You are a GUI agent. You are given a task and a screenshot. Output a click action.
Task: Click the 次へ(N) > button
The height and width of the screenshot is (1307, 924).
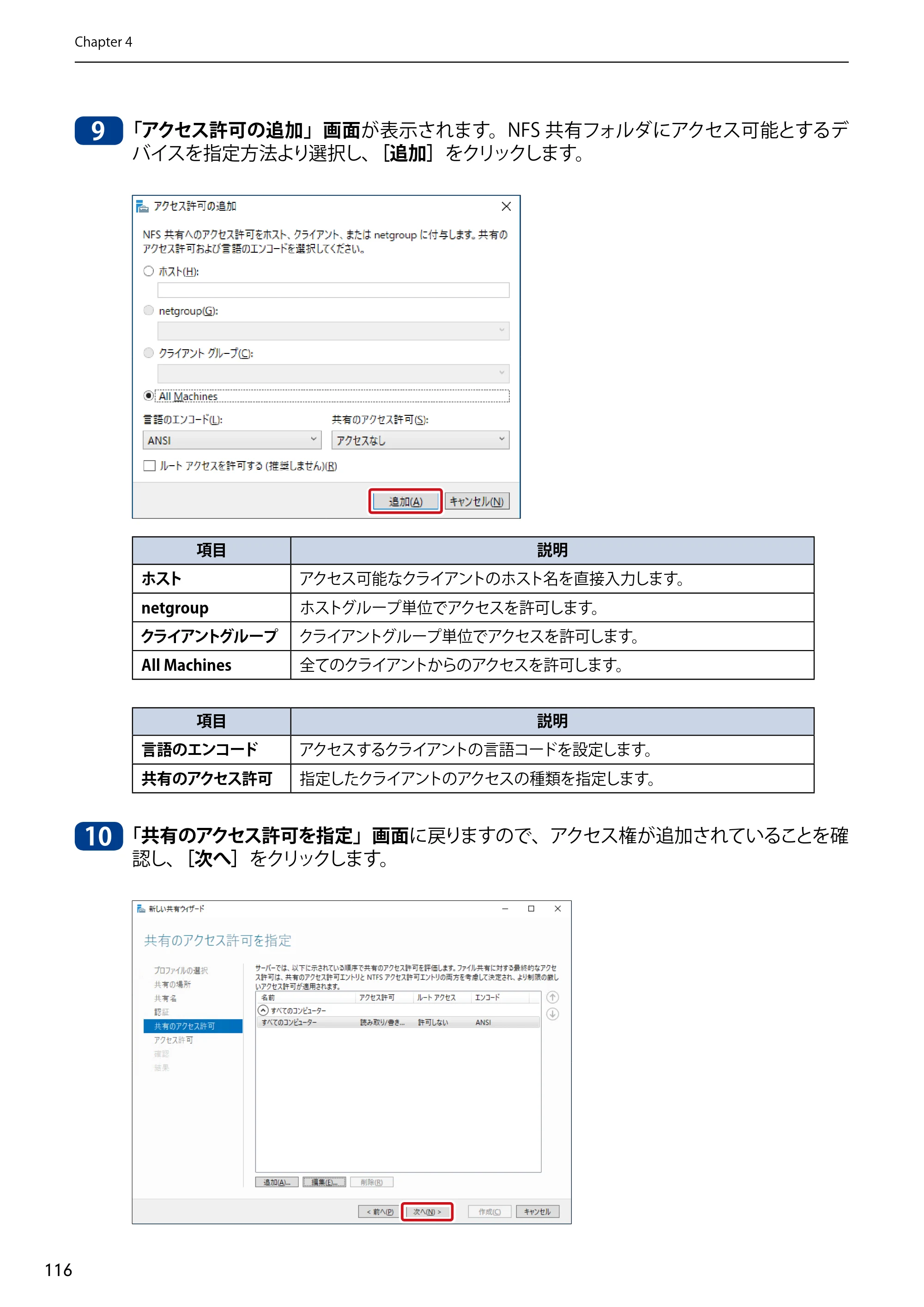pyautogui.click(x=427, y=1212)
